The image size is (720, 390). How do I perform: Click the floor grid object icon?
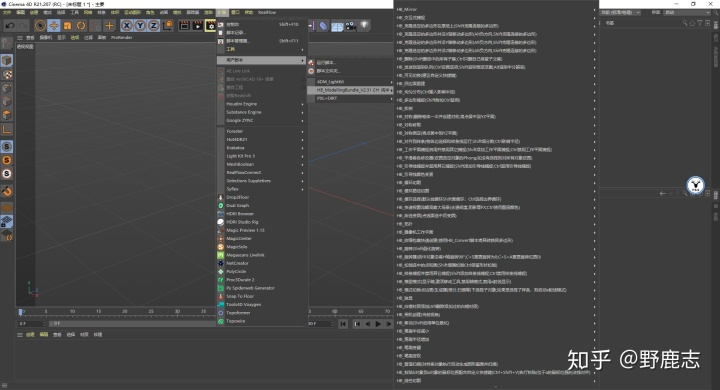337,26
